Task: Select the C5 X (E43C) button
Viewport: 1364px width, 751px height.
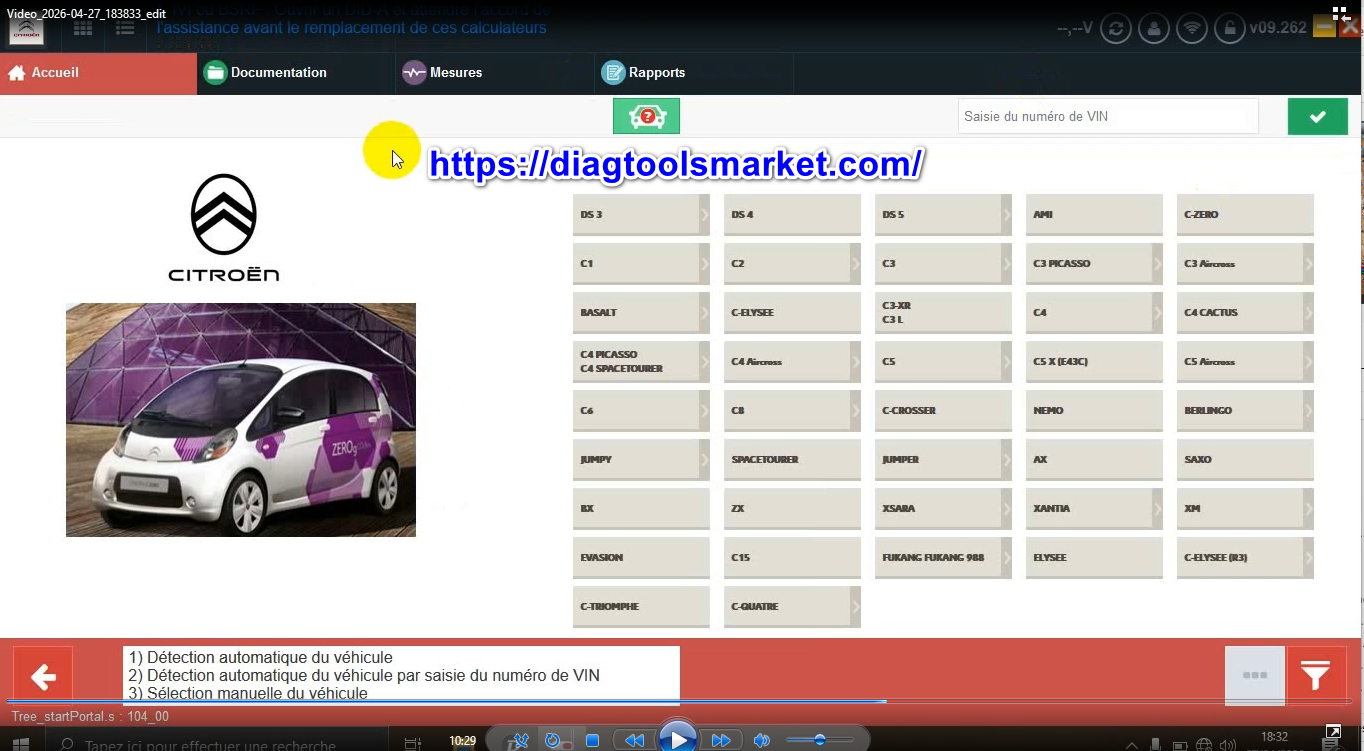Action: 1094,362
